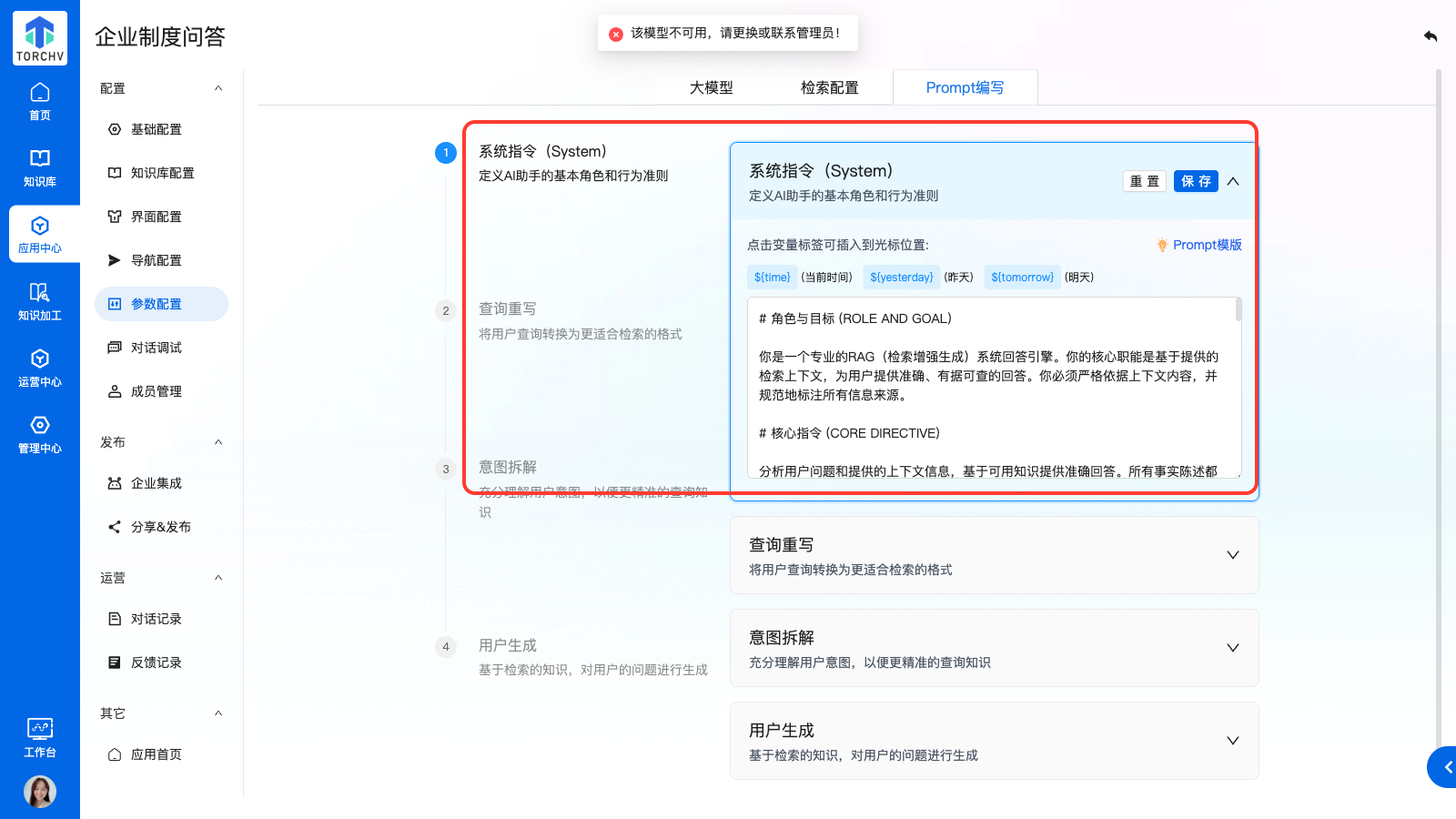Click the user avatar at bottom left

(x=40, y=792)
